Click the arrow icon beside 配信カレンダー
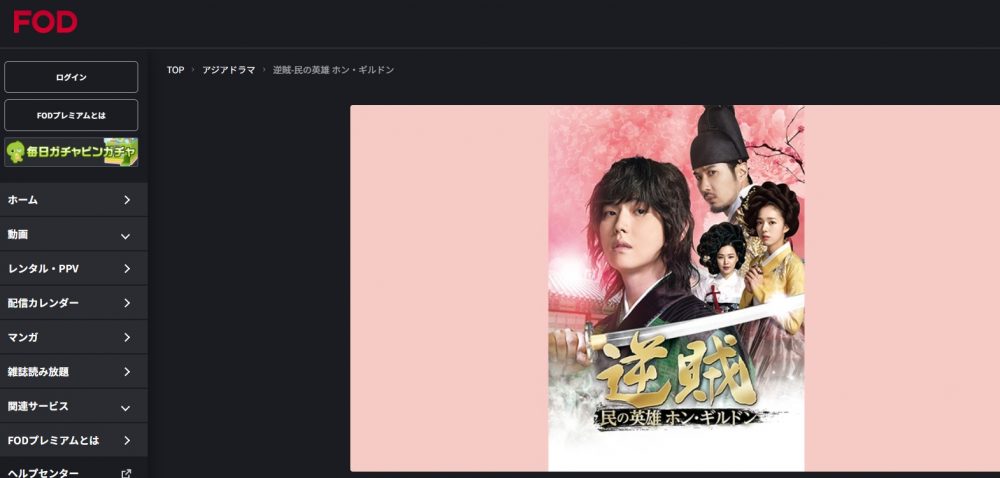This screenshot has height=478, width=1000. click(x=127, y=303)
